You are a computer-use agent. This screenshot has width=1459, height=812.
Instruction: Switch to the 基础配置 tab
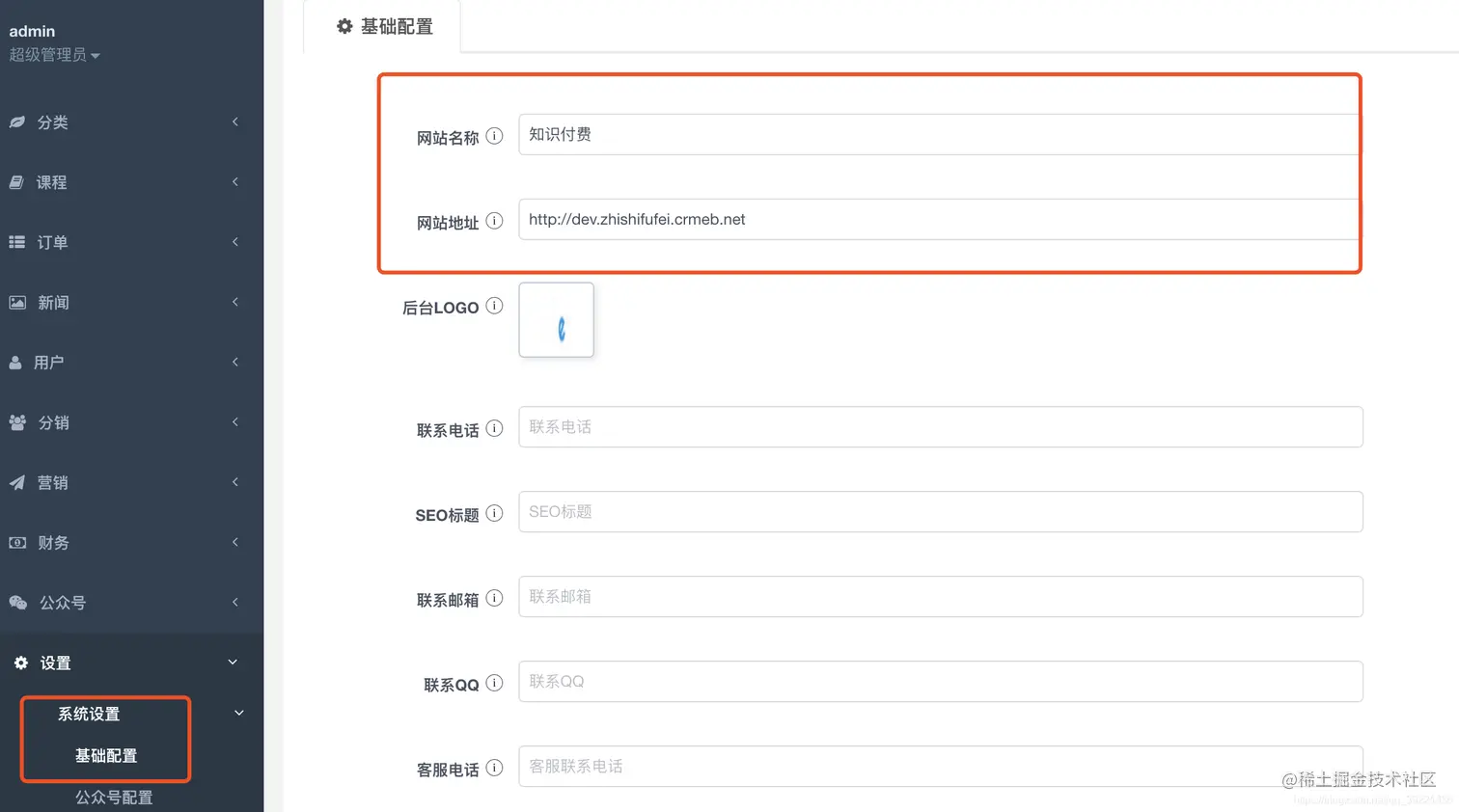(x=383, y=27)
